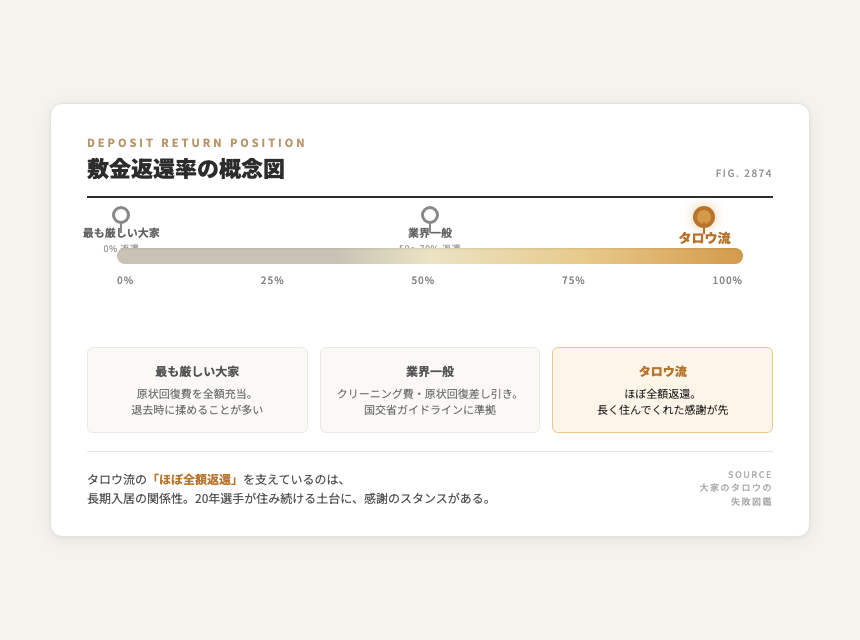Select the 最も厳しい大家 description card
Viewport: 860px width, 640px height.
click(197, 390)
